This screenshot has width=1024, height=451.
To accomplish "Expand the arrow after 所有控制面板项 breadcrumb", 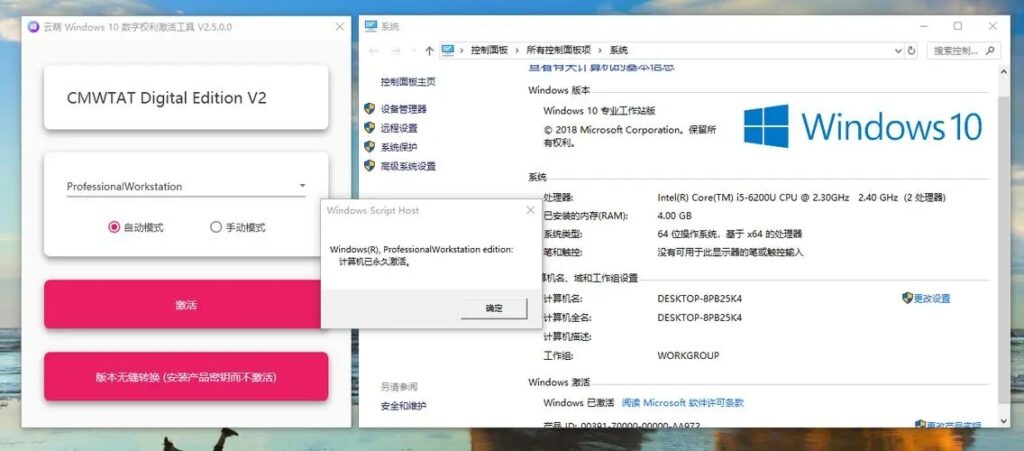I will (600, 50).
